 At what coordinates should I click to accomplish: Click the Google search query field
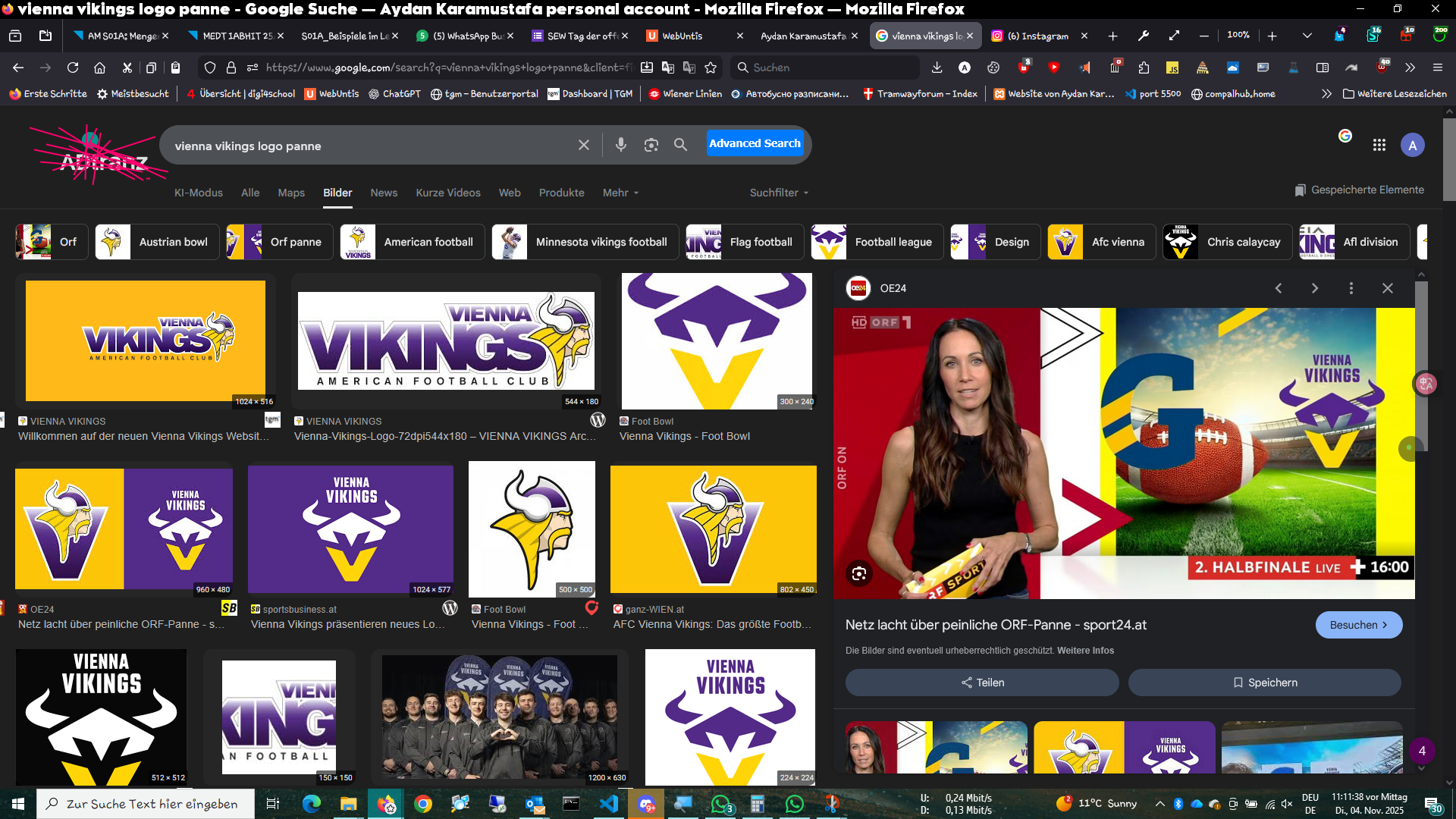[372, 146]
